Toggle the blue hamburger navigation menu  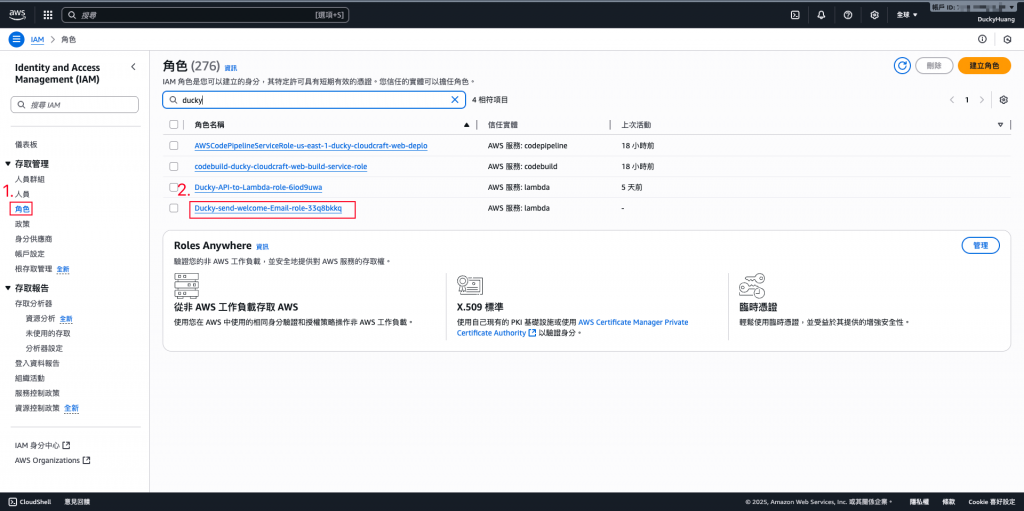pyautogui.click(x=17, y=39)
